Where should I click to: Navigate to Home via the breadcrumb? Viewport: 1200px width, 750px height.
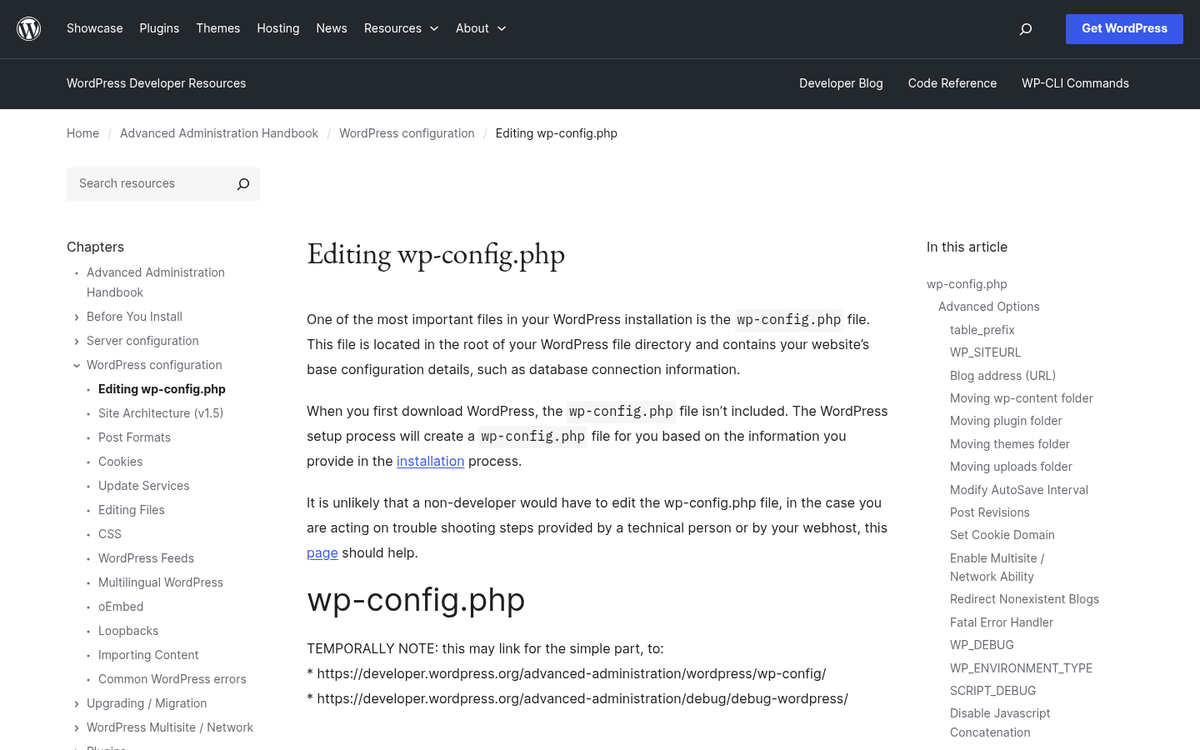click(x=83, y=133)
